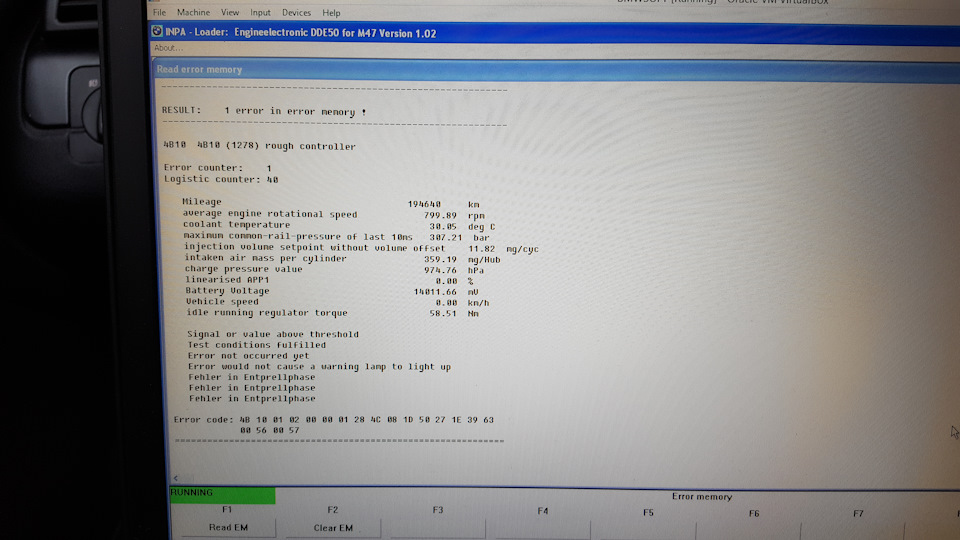Click the left scroll arrow at bottom

point(176,478)
